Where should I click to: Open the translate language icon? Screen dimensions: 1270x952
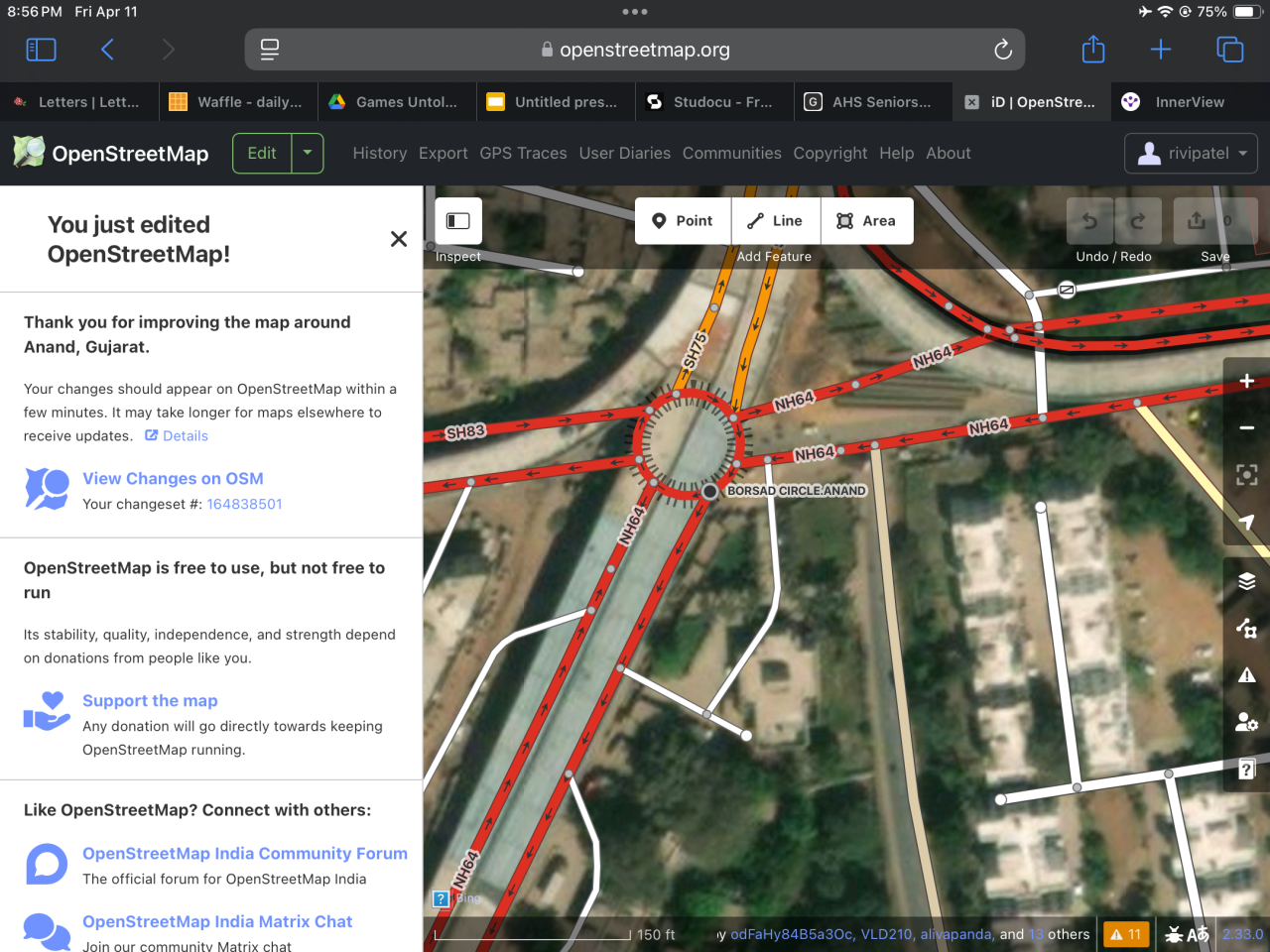click(1199, 934)
